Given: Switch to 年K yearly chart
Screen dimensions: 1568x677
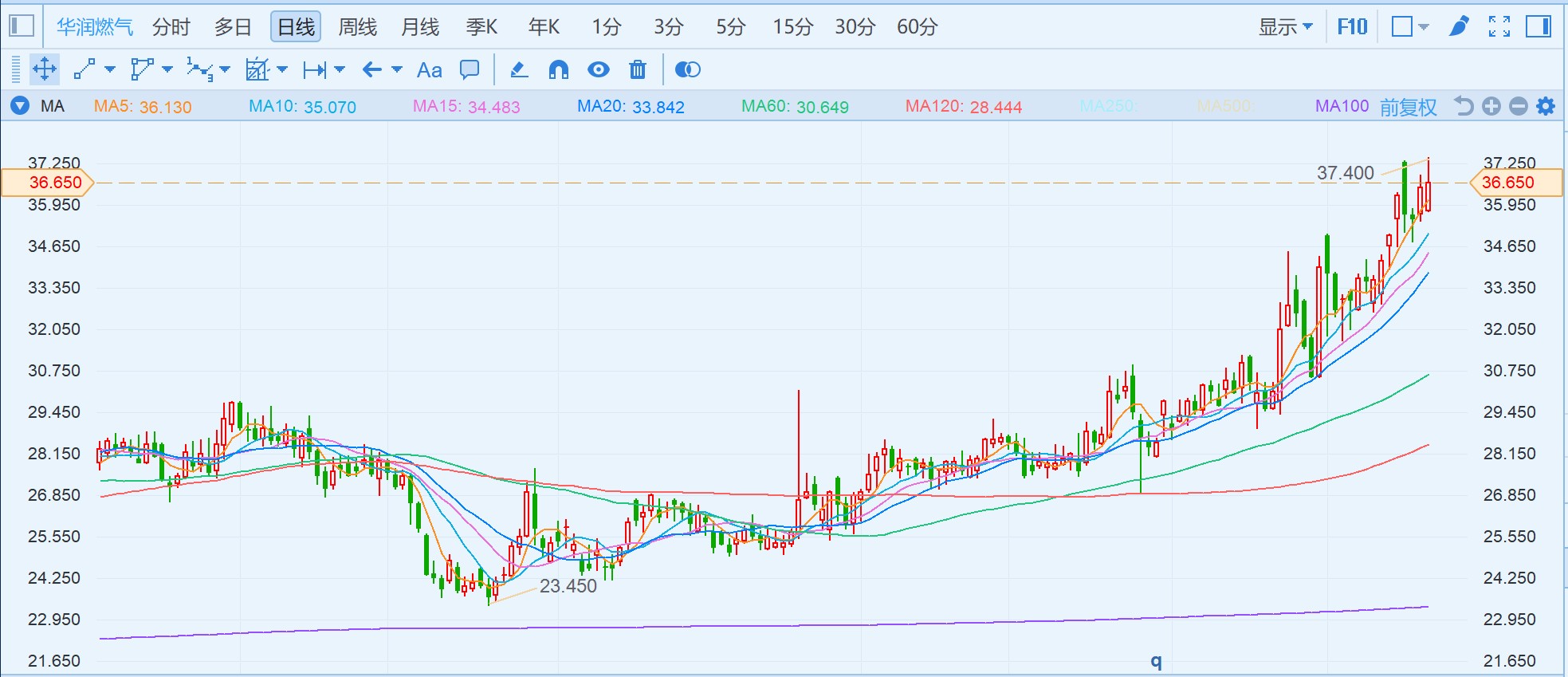Looking at the screenshot, I should (544, 27).
